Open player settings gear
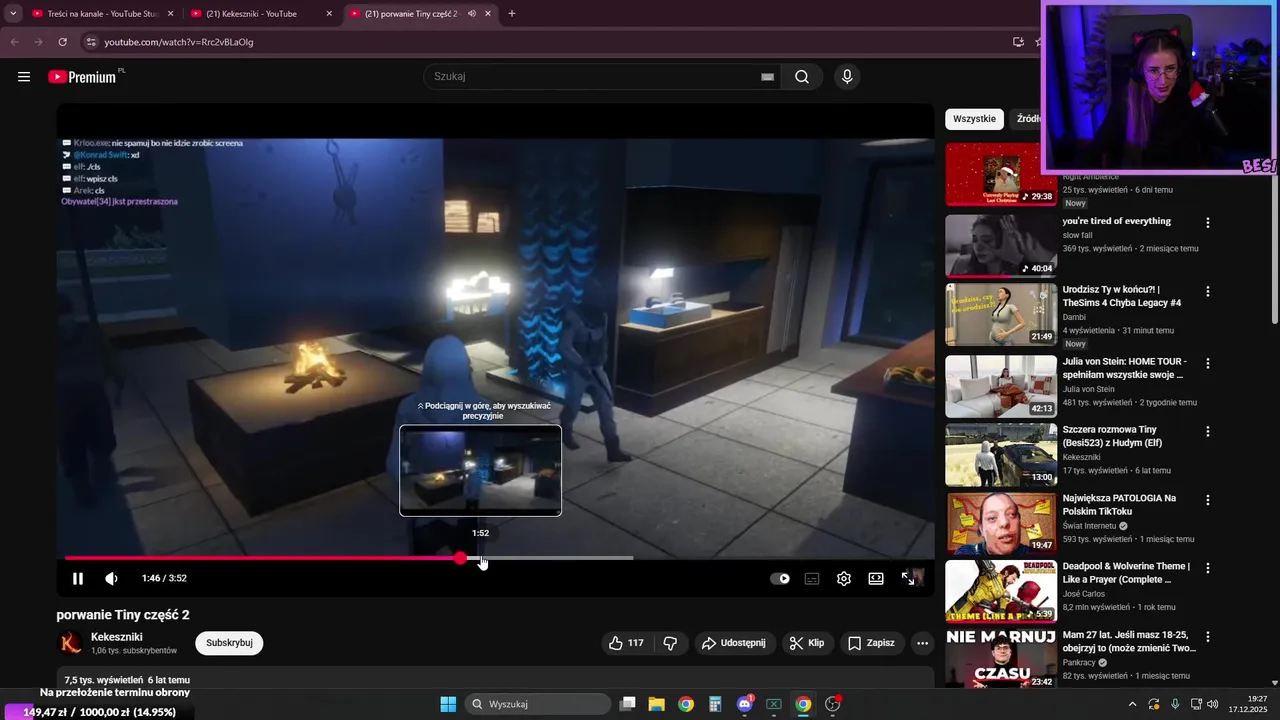1280x720 pixels. coord(844,578)
